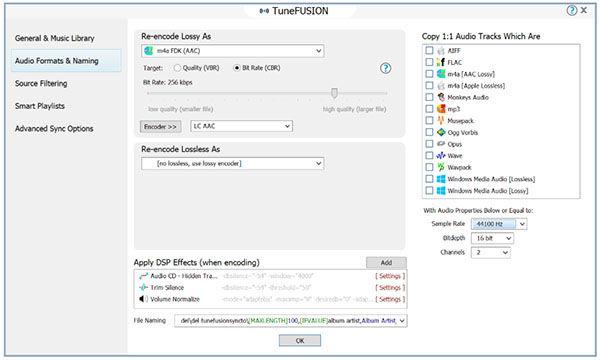Check the Wave checkbox
The height and width of the screenshot is (360, 600).
pyautogui.click(x=429, y=155)
